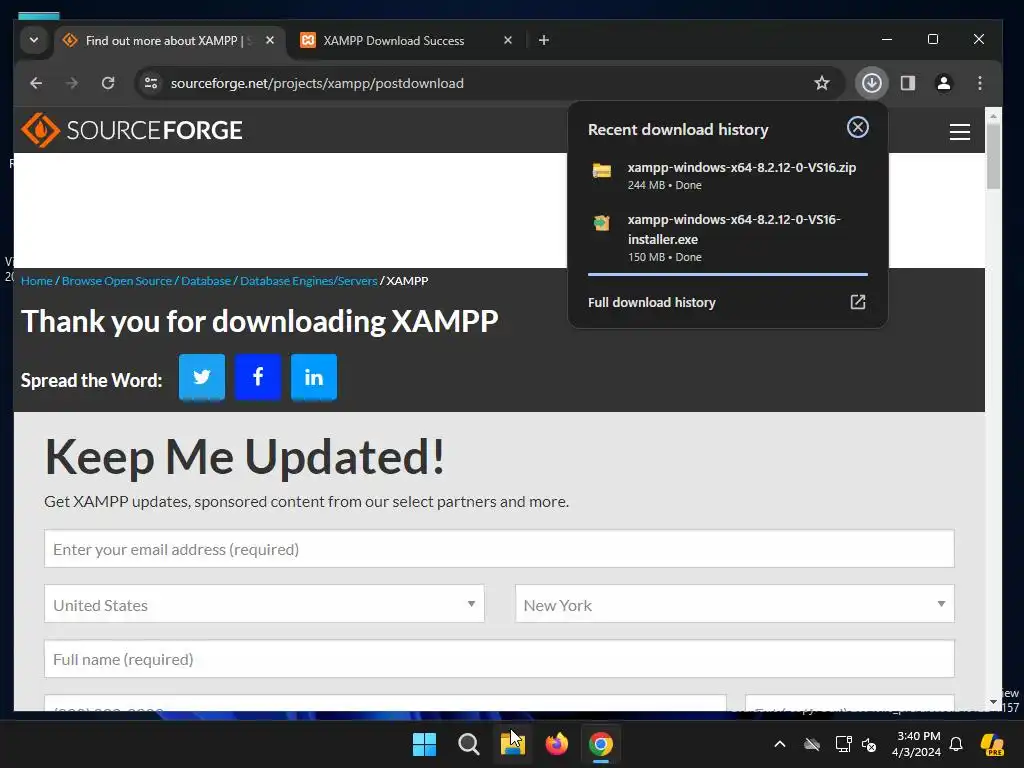The height and width of the screenshot is (768, 1024).
Task: Open the network display tray icon
Action: click(x=843, y=744)
